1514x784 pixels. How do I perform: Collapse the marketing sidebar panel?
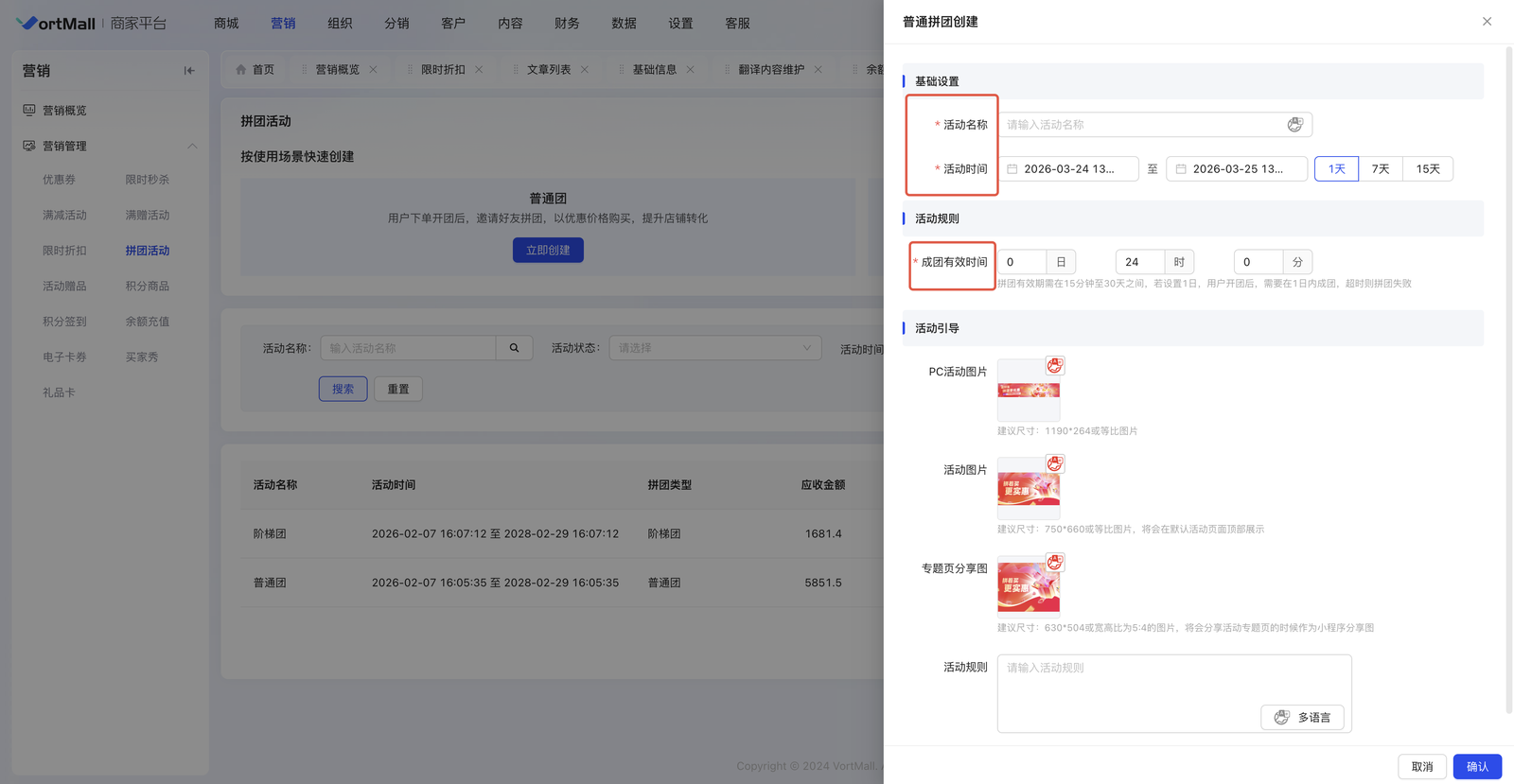pos(189,71)
